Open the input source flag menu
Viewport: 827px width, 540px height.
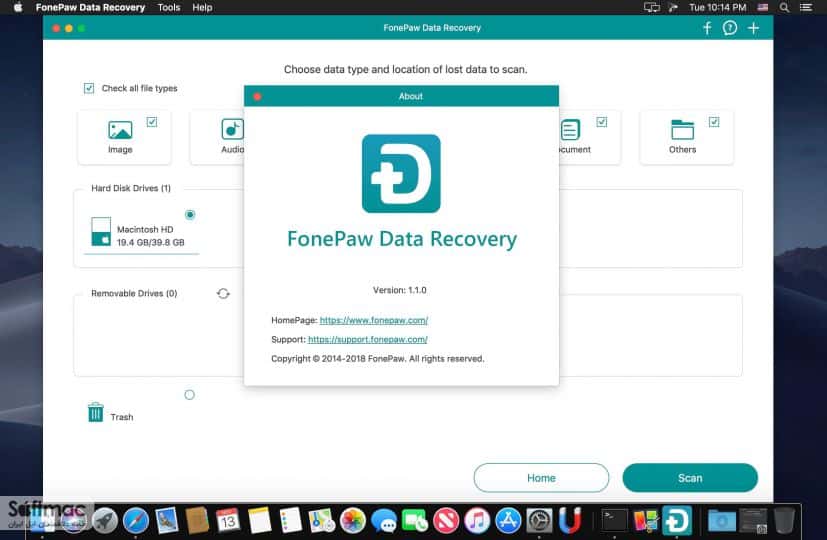point(763,7)
